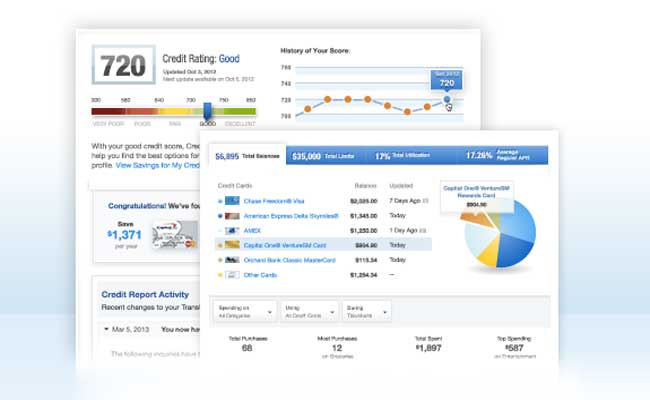Open the During time period dropdown
The width and height of the screenshot is (650, 400).
tap(366, 312)
